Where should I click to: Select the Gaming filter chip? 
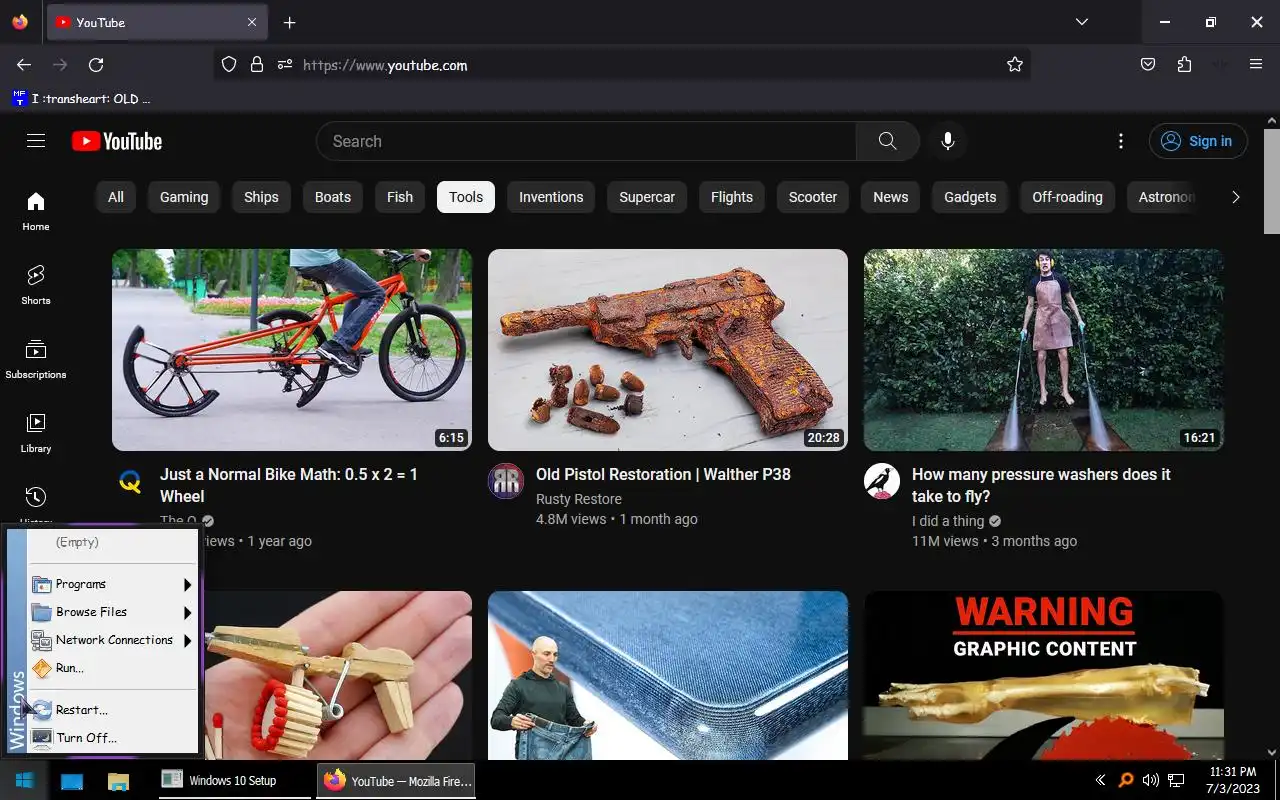(184, 197)
